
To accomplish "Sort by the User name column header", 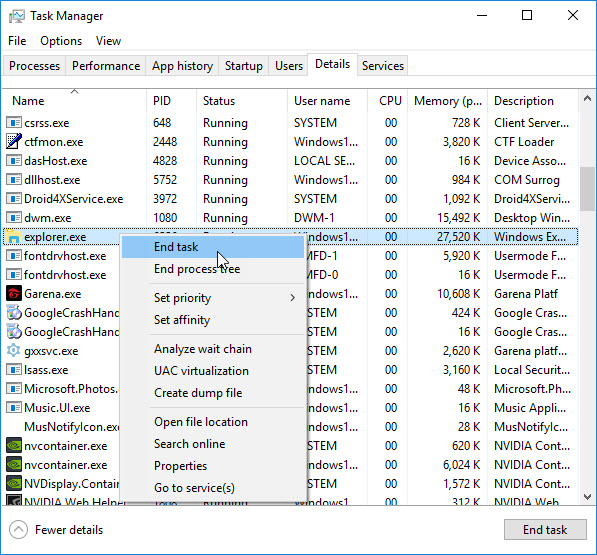I will click(327, 101).
